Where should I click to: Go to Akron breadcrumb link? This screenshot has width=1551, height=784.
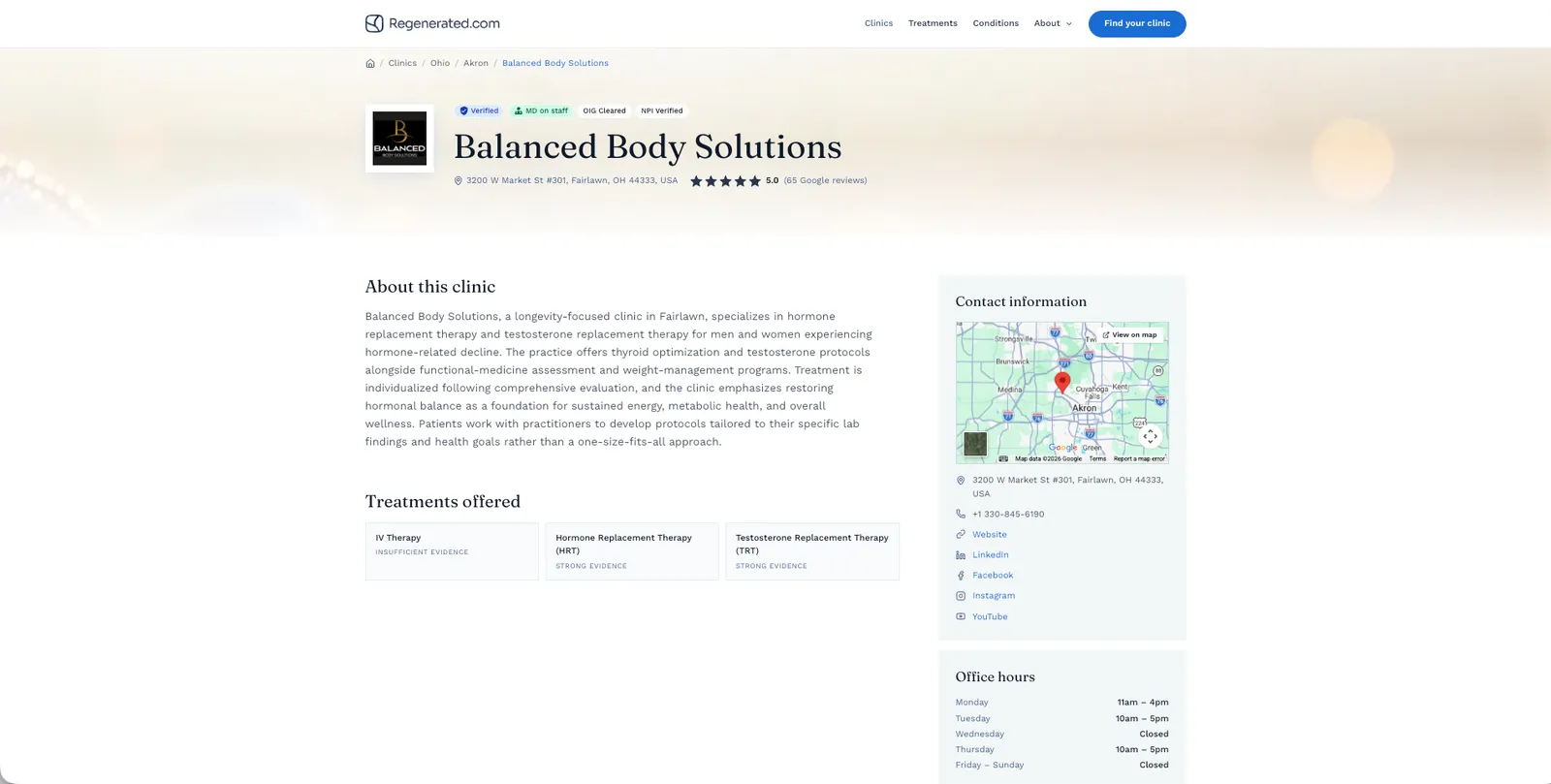click(x=476, y=63)
